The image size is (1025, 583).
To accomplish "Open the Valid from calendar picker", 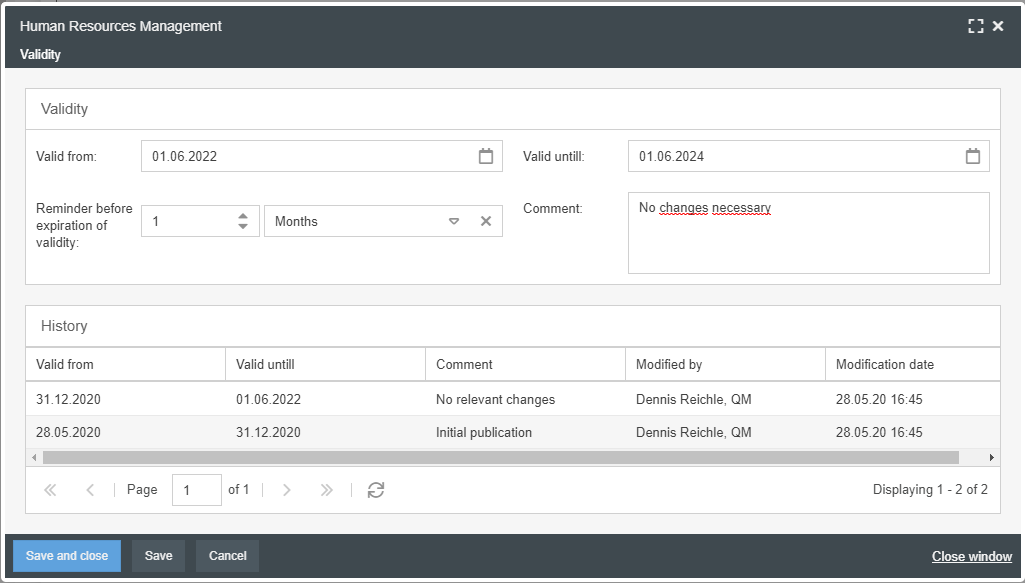I will [486, 156].
